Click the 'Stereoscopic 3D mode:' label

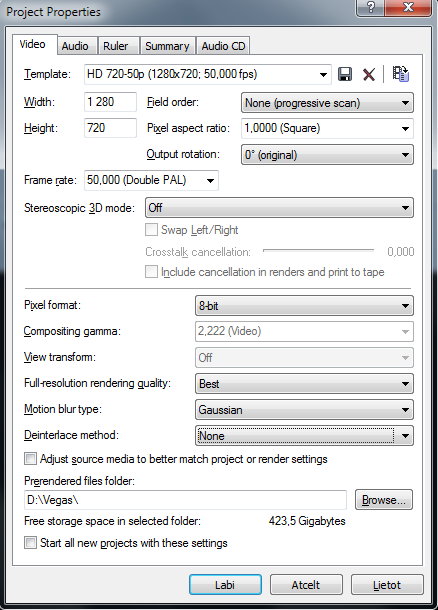(79, 208)
